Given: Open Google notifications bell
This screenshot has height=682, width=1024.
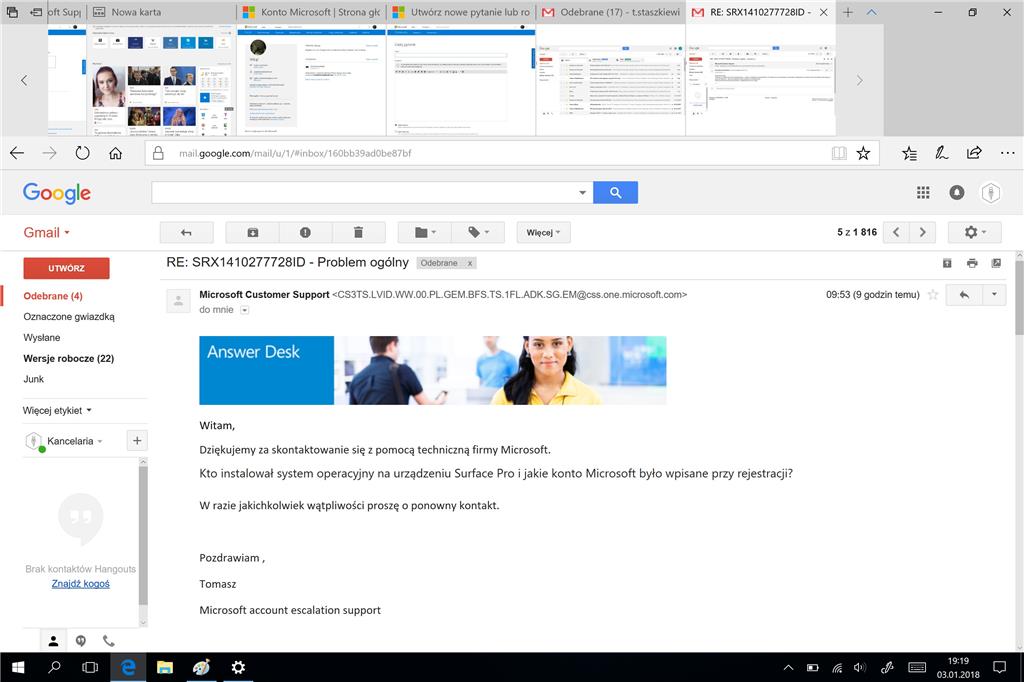Looking at the screenshot, I should 957,193.
